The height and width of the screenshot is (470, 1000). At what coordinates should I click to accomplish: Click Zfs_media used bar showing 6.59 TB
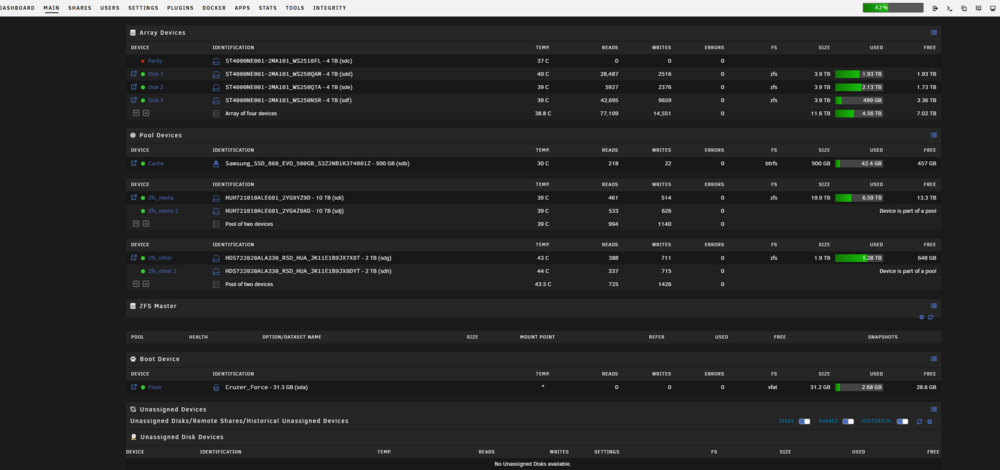(859, 198)
